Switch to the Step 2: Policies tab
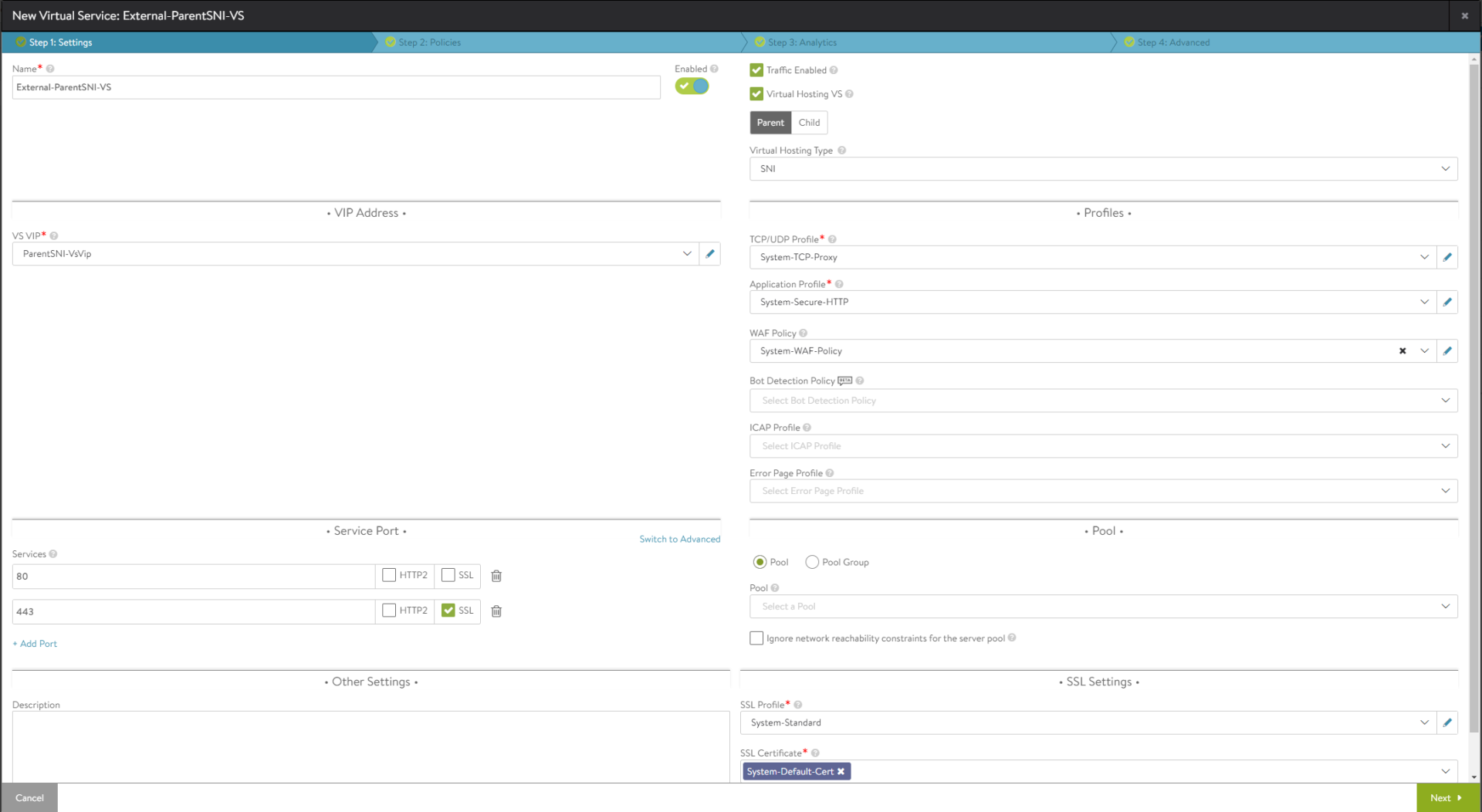 [429, 42]
